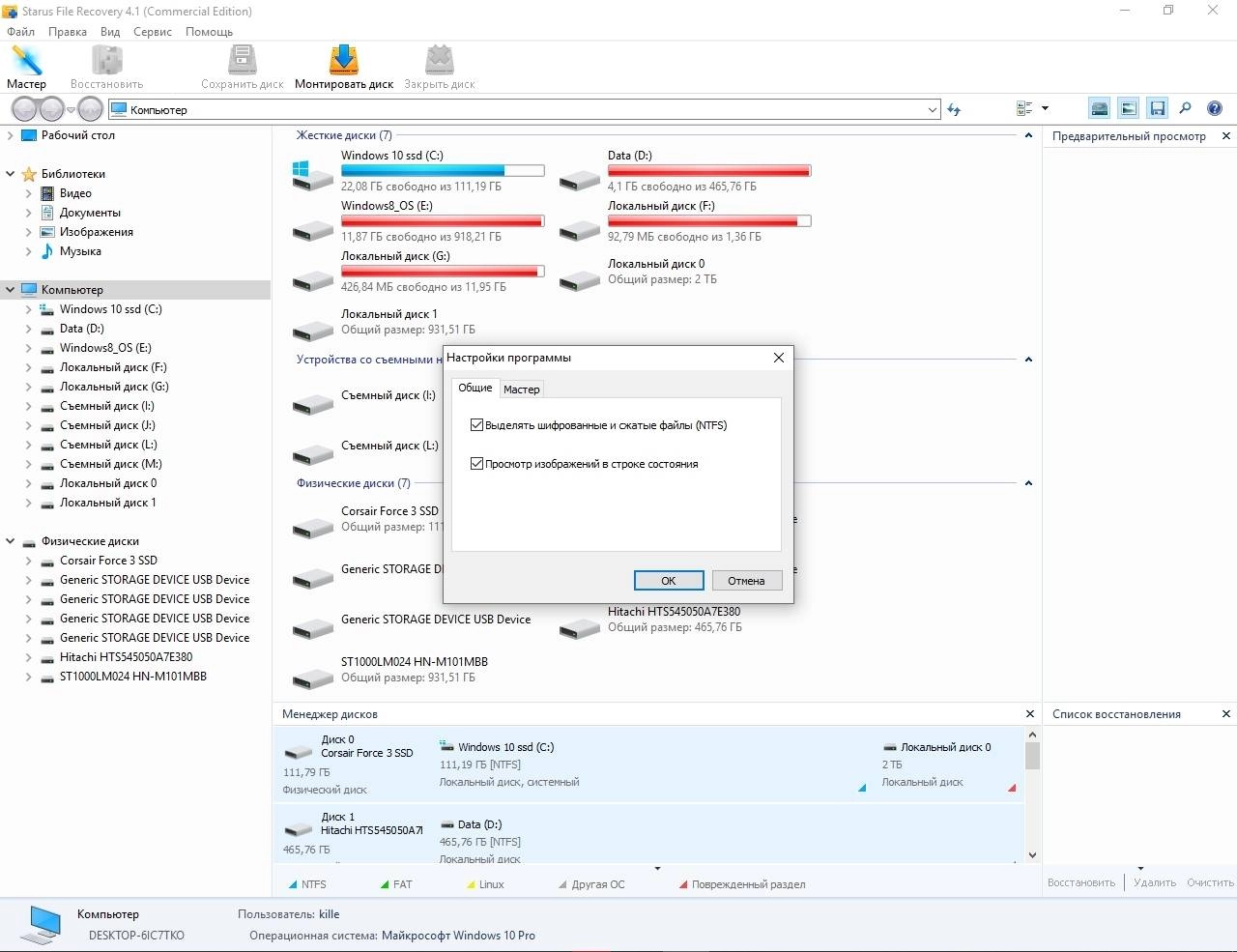Select Hitachi HTS545050A7E380 disk icon in main pane
The width and height of the screenshot is (1237, 952).
[580, 628]
